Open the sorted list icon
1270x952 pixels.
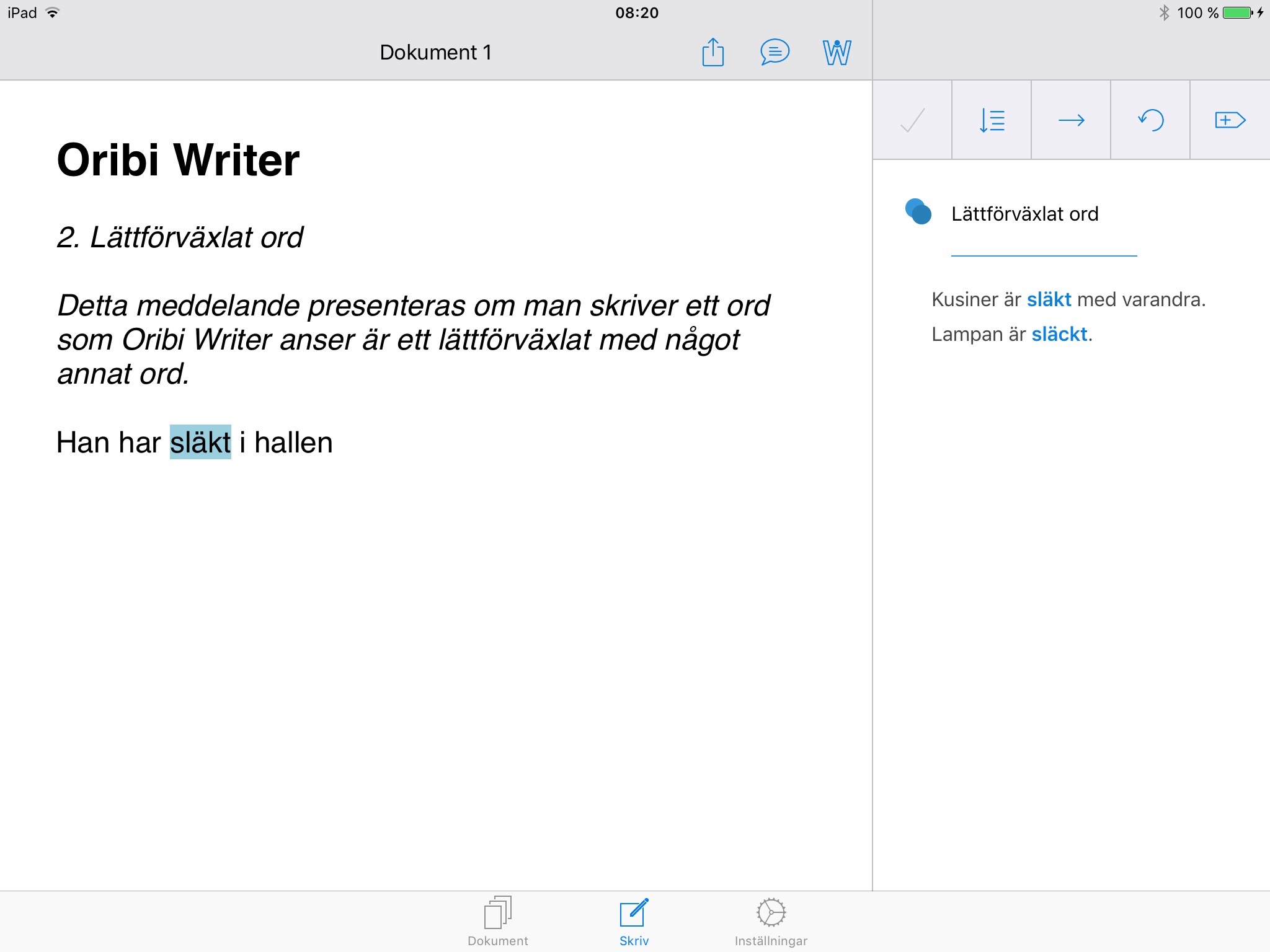(992, 120)
